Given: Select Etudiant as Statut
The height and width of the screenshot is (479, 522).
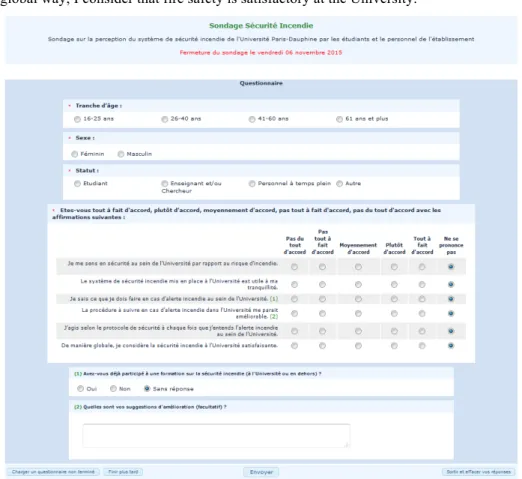Looking at the screenshot, I should 77,184.
